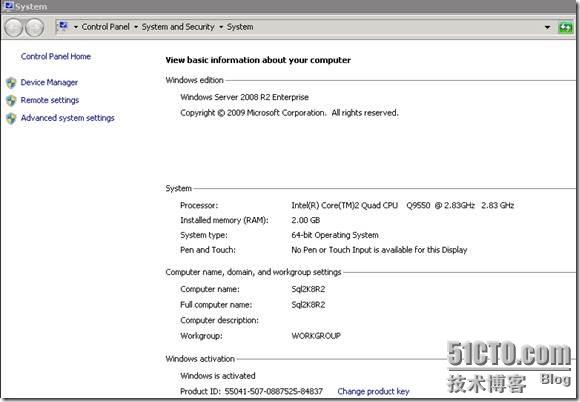Viewport: 580px width, 402px height.
Task: Click Windows Server 2008 R2 Enterprise text
Action: coord(245,97)
